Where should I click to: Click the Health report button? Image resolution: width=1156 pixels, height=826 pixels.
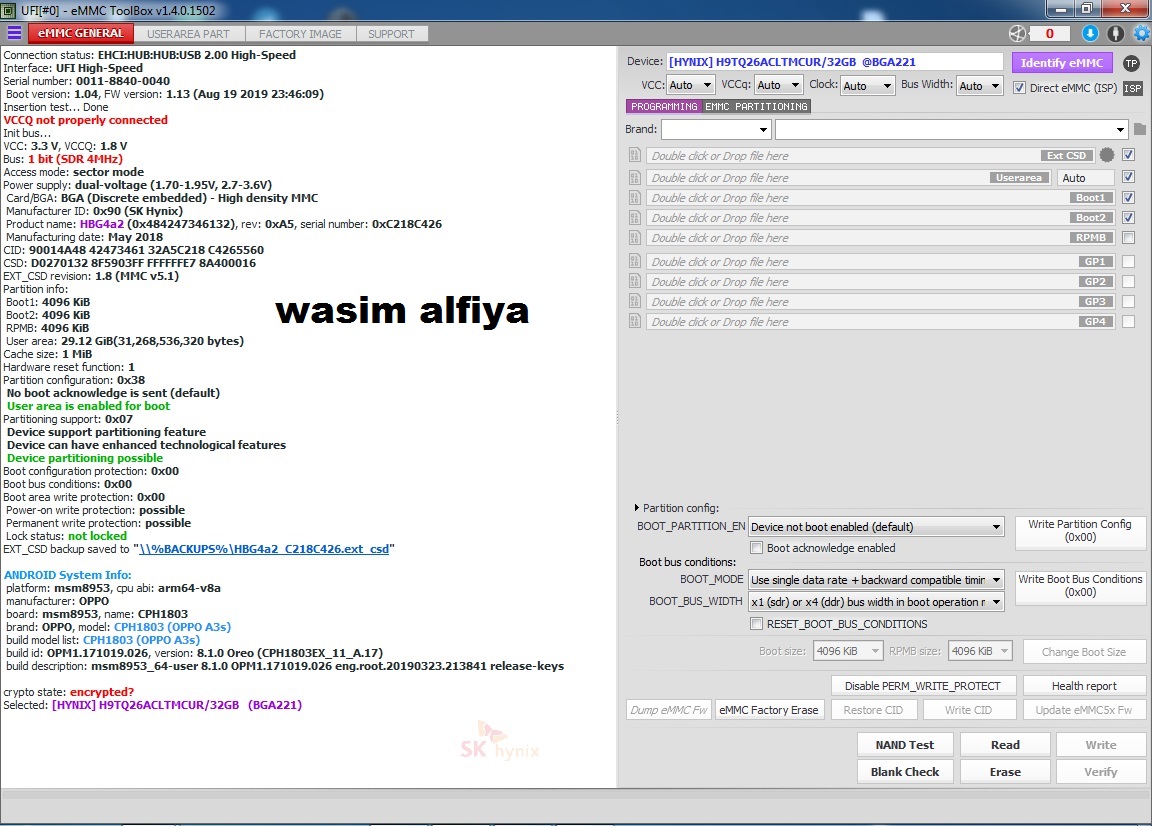pos(1084,686)
